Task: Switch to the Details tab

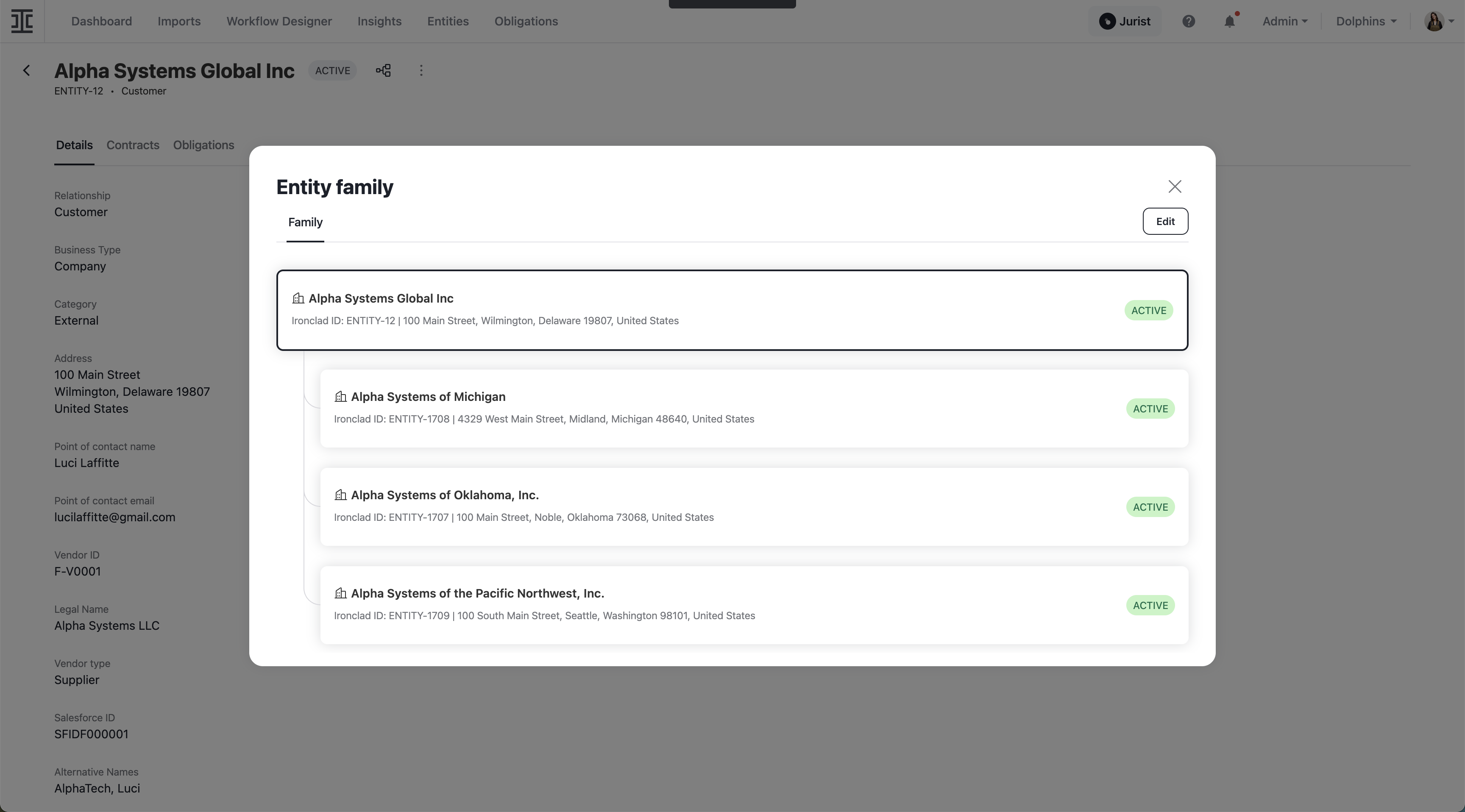Action: (75, 145)
